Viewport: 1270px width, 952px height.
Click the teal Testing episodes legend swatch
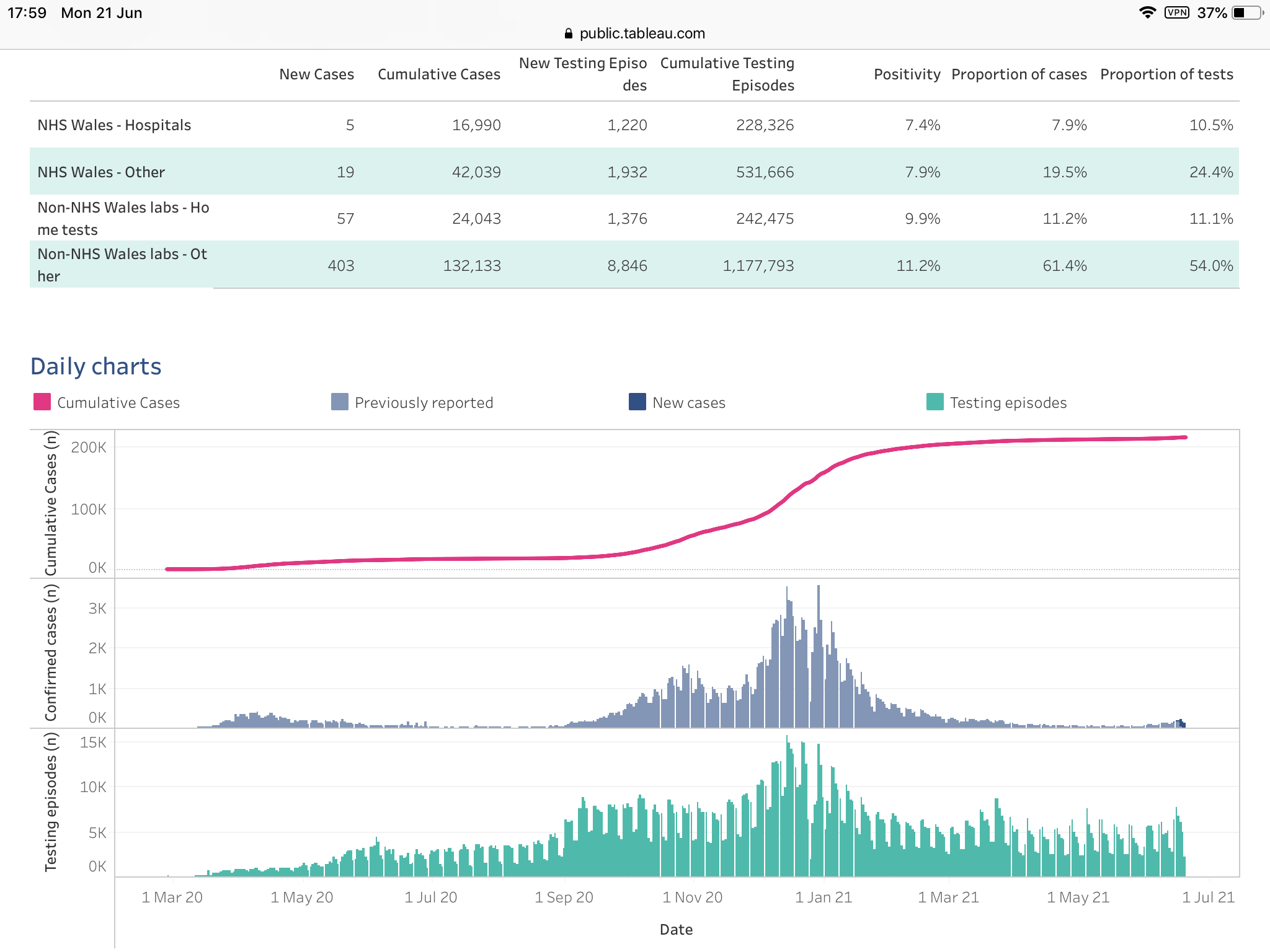coord(935,402)
